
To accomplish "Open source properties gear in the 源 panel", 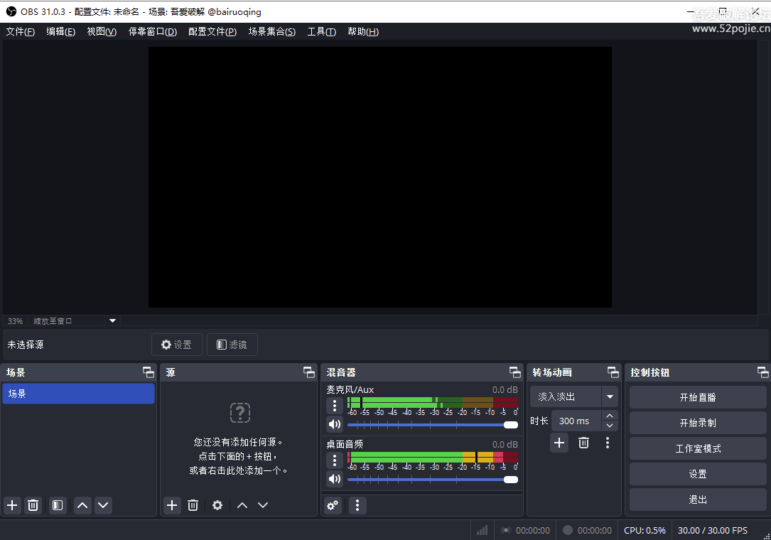I will click(217, 506).
